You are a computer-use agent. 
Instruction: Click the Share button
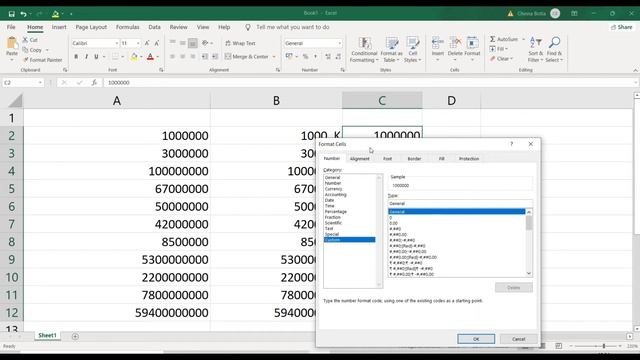tap(621, 27)
